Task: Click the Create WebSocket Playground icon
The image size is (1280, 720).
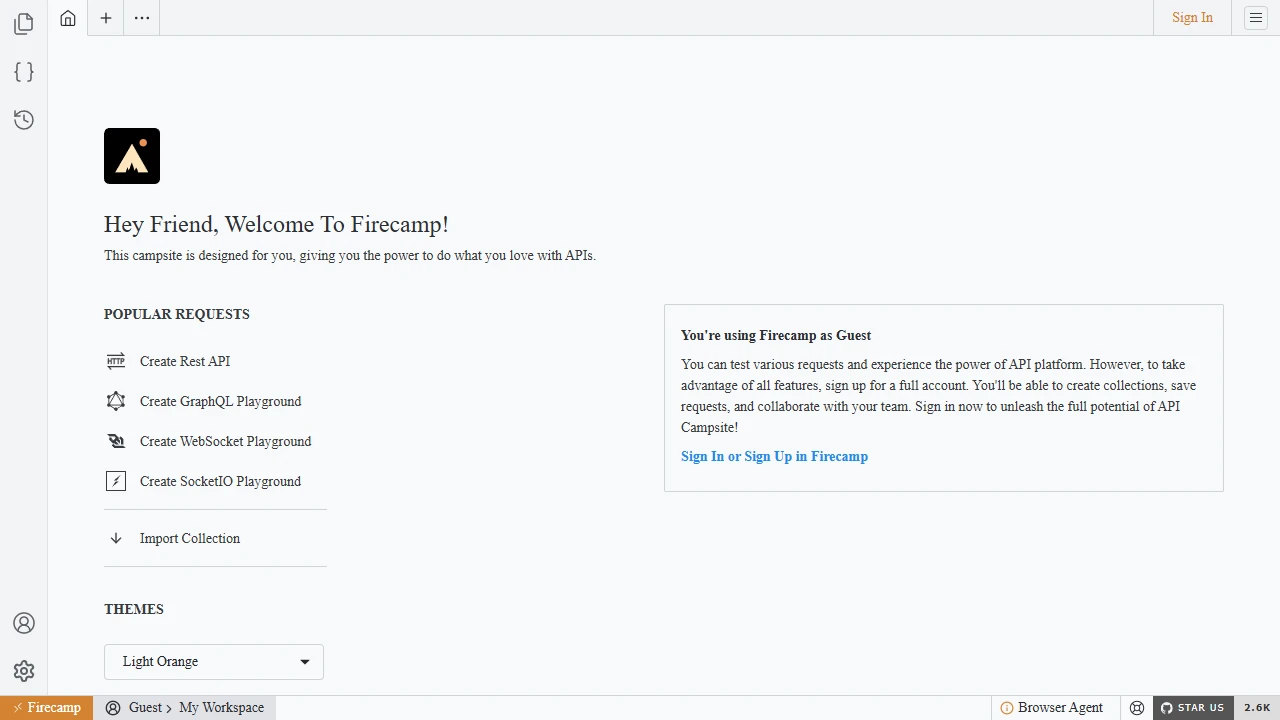Action: 115,441
